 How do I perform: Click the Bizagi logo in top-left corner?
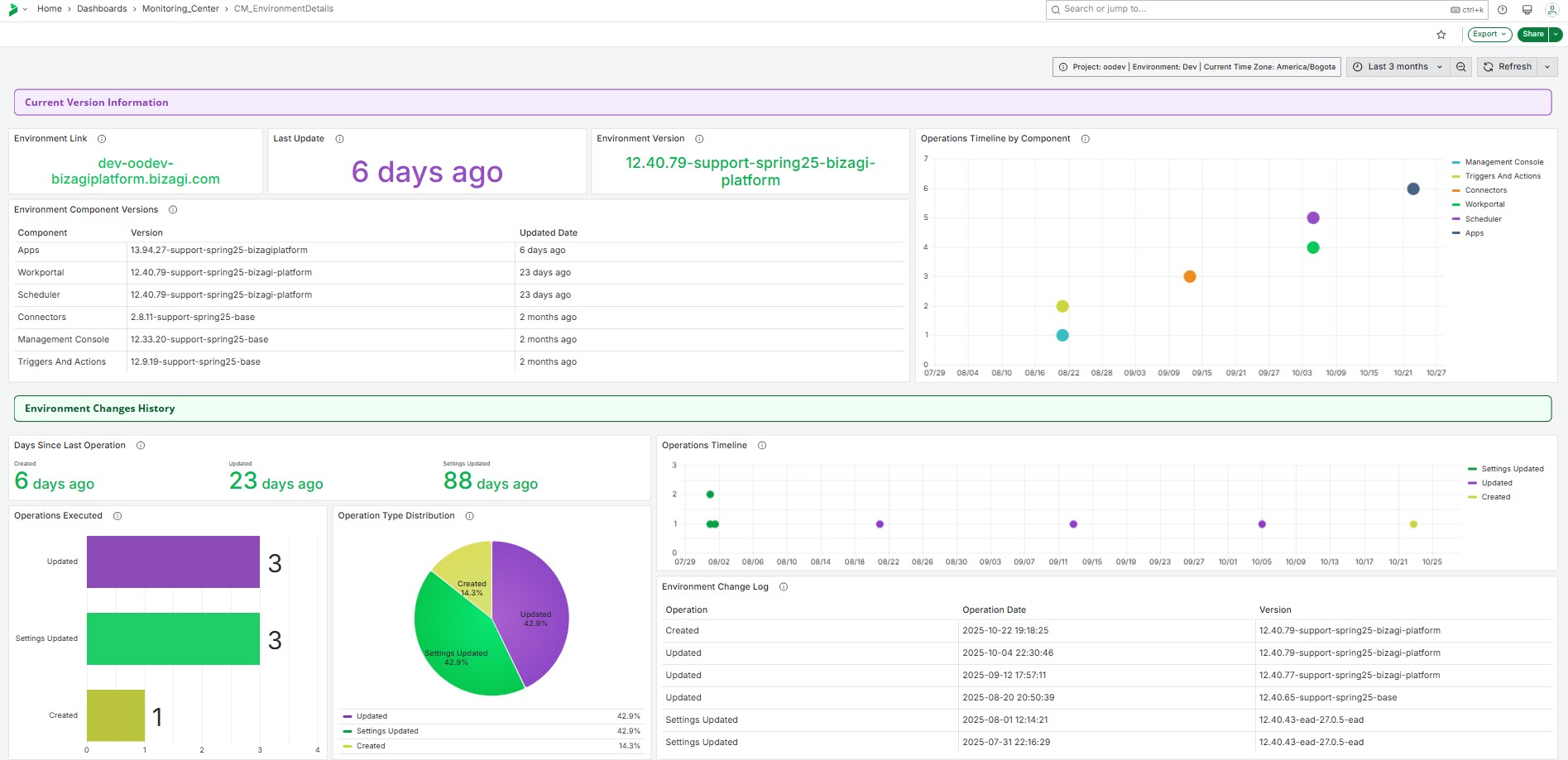[x=13, y=9]
